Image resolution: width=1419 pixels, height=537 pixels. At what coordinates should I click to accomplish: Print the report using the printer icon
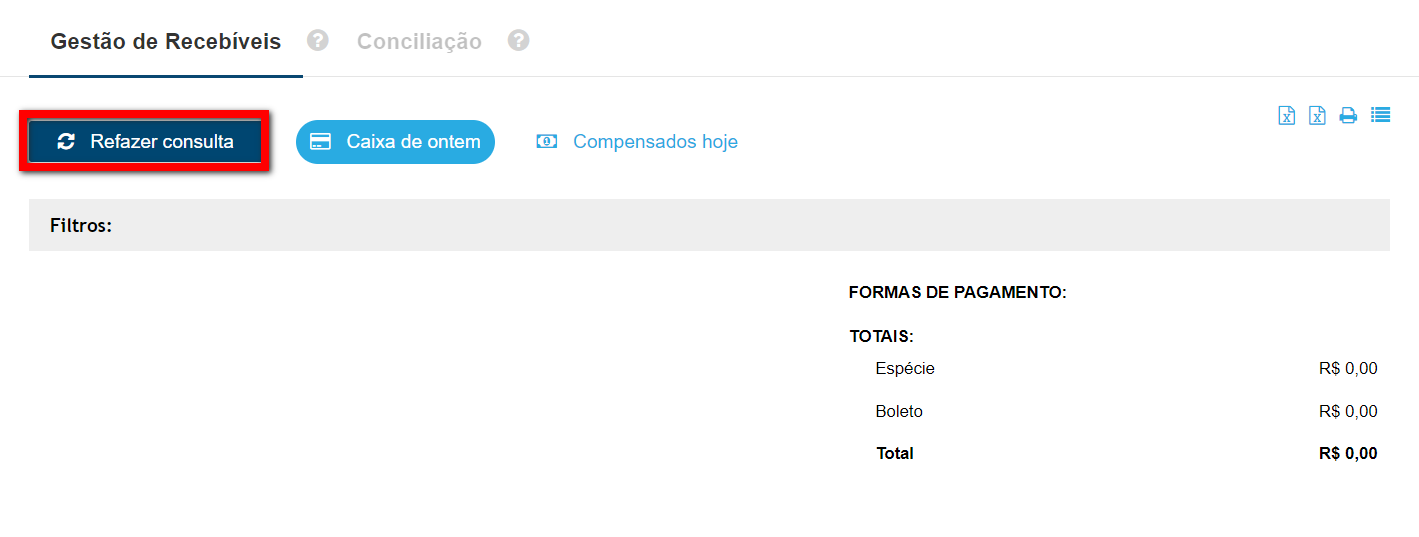1348,115
